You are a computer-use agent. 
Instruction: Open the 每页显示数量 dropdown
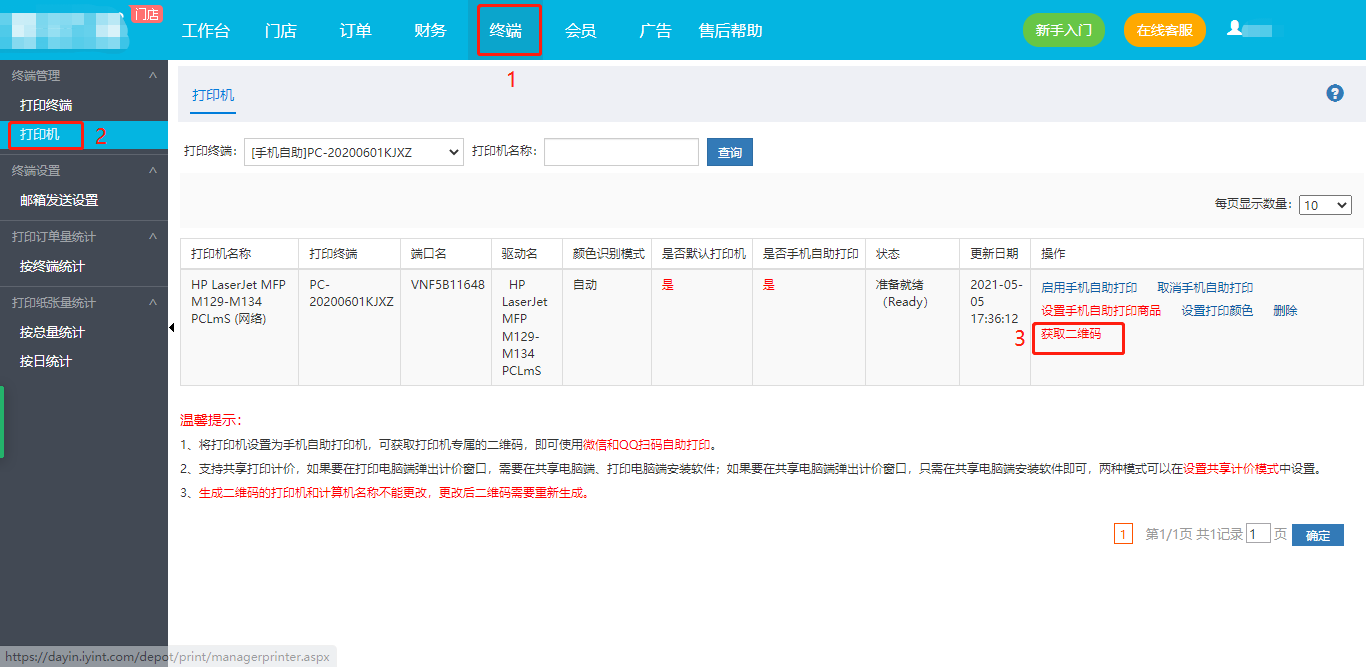click(x=1325, y=204)
